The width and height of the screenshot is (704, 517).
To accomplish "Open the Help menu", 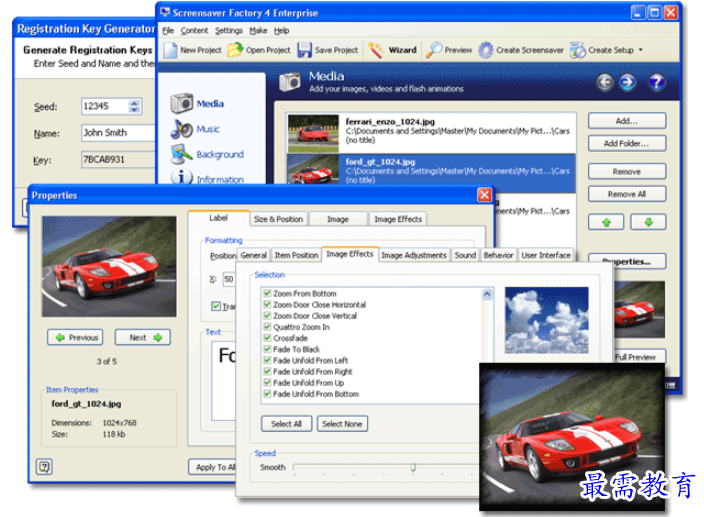I will 282,31.
